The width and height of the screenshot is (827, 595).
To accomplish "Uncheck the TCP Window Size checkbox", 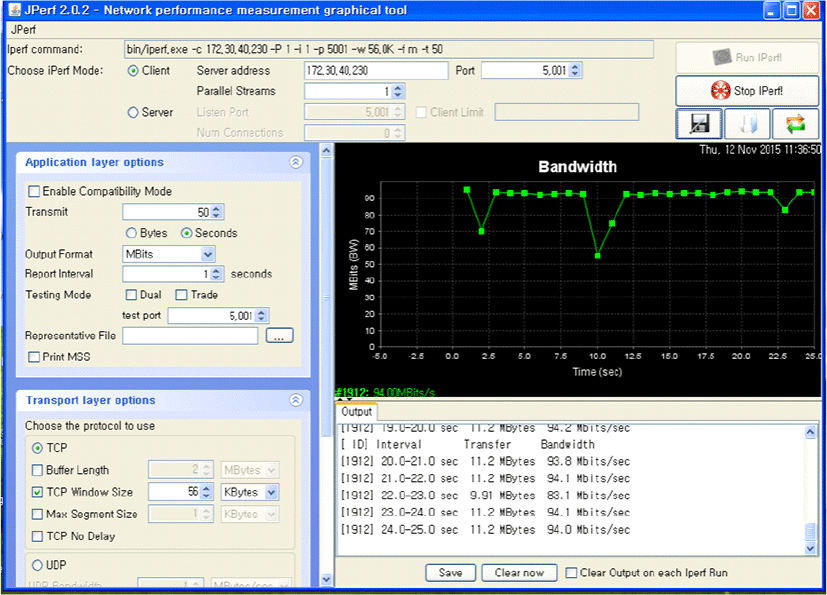I will [x=37, y=492].
